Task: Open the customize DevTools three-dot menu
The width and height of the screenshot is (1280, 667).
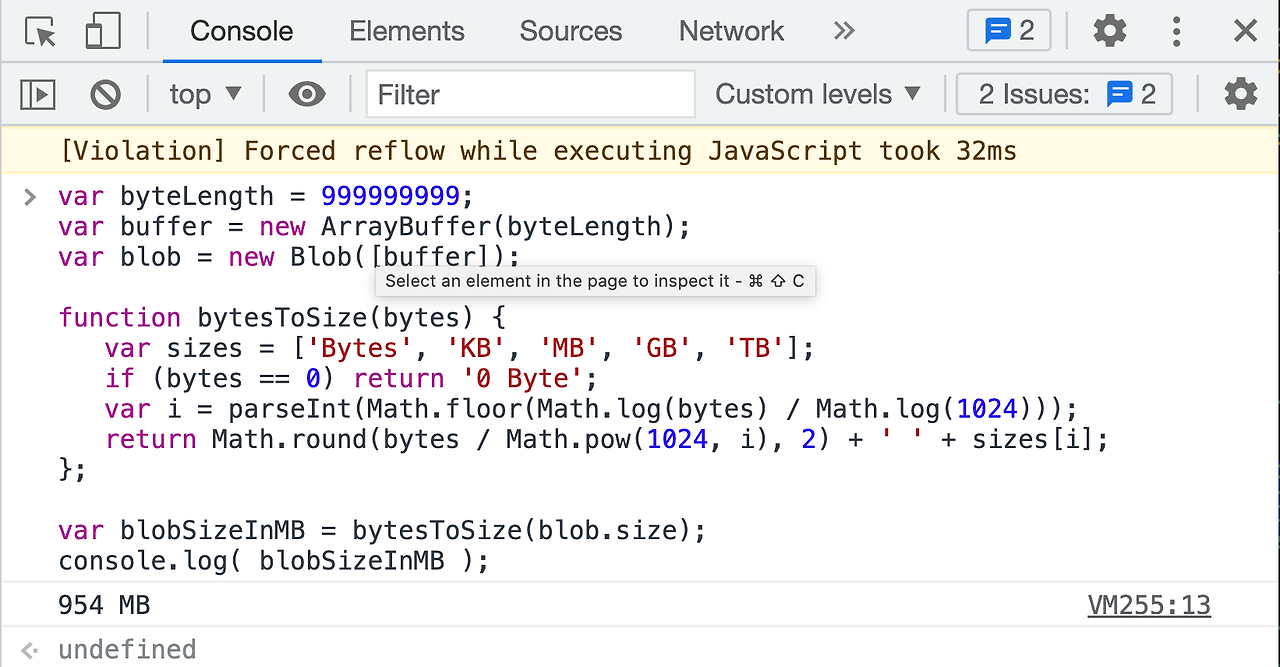Action: pos(1176,31)
